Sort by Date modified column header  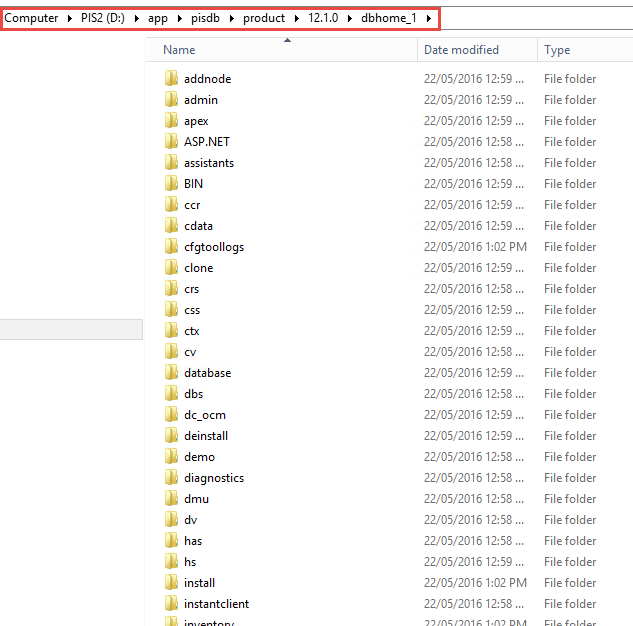463,50
